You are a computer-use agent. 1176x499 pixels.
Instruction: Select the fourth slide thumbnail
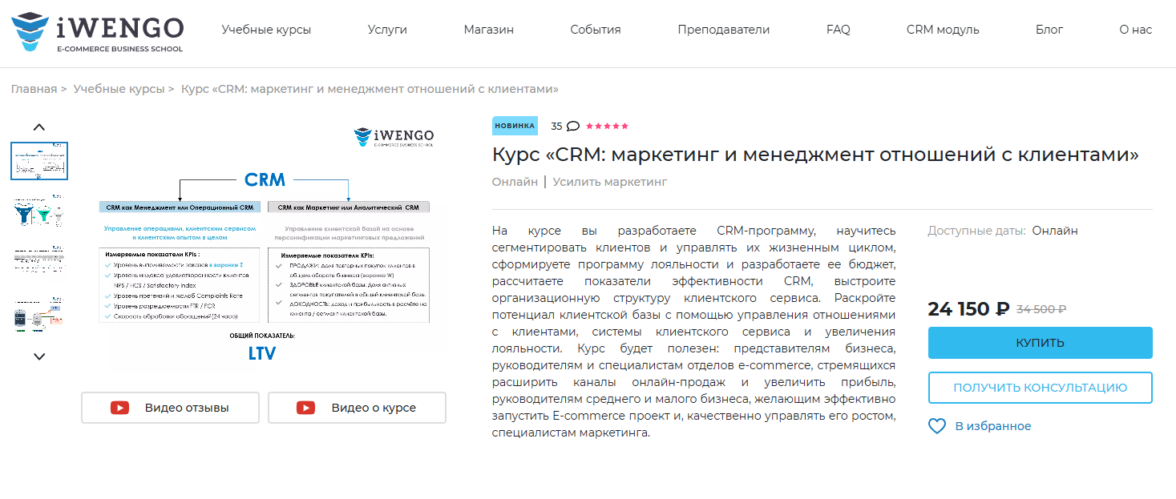point(40,313)
